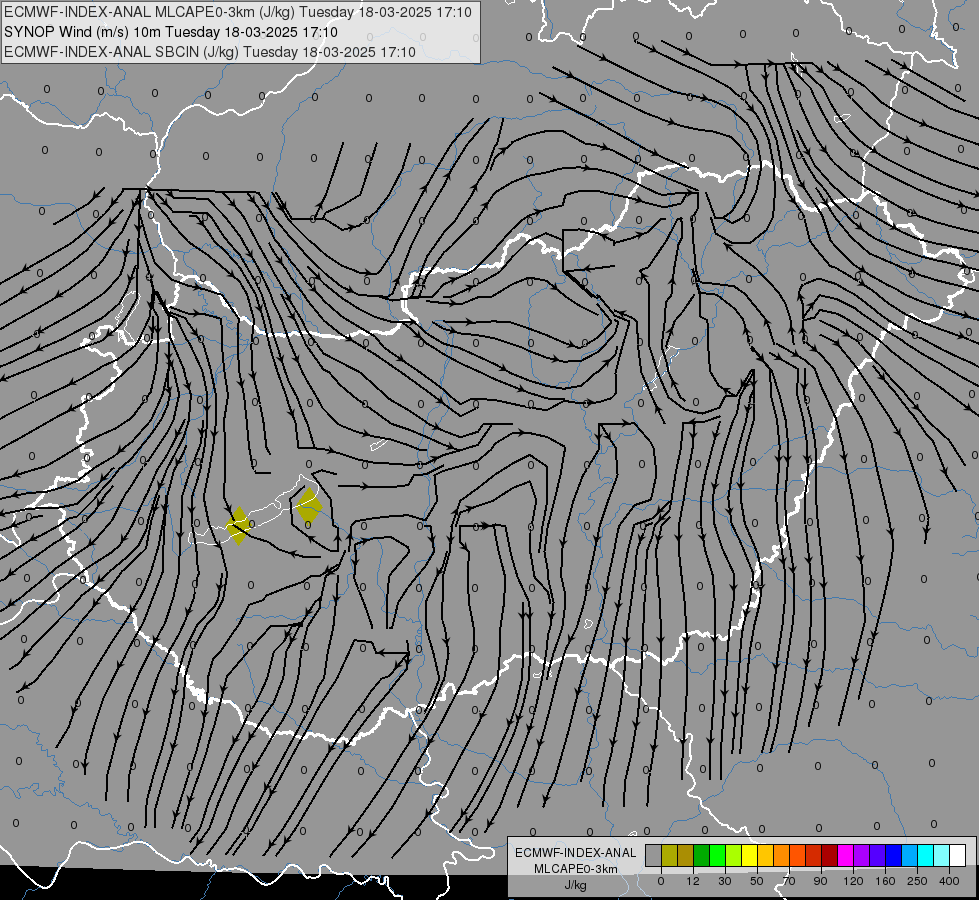
Task: Click the legend value 160
Action: coord(885,881)
